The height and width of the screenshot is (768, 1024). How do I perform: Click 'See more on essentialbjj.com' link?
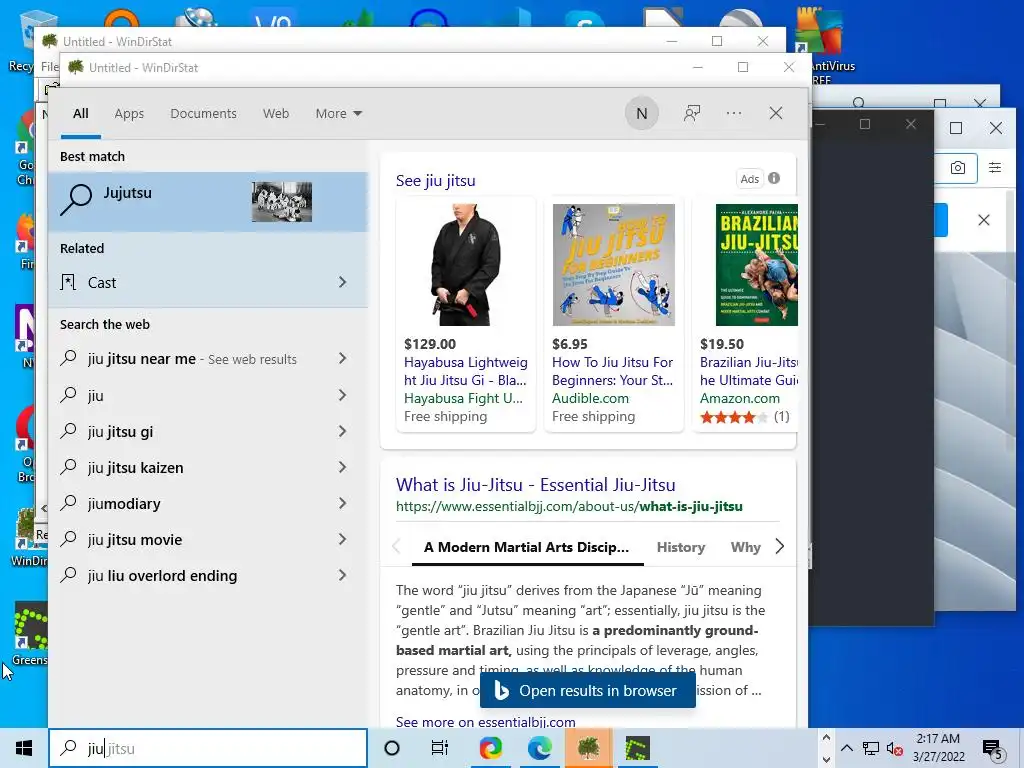[x=486, y=722]
